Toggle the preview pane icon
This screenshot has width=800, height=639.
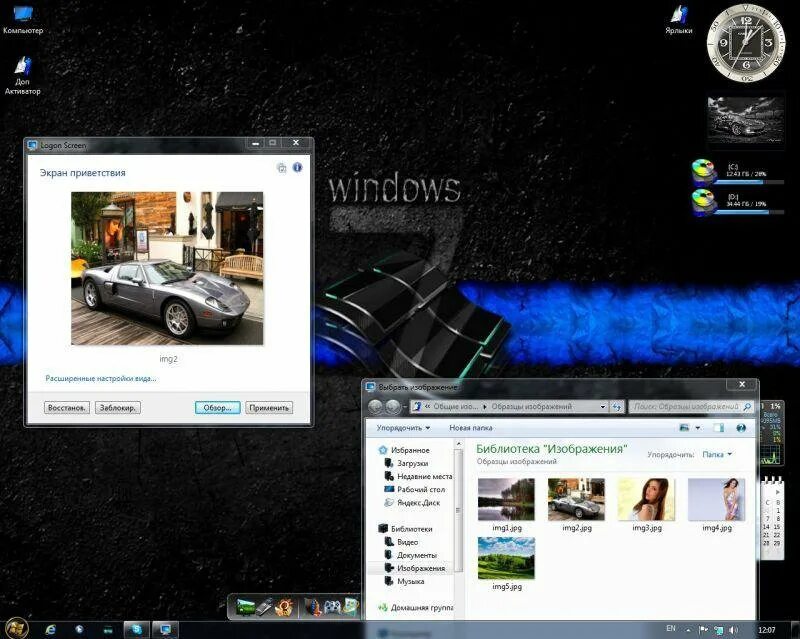719,428
